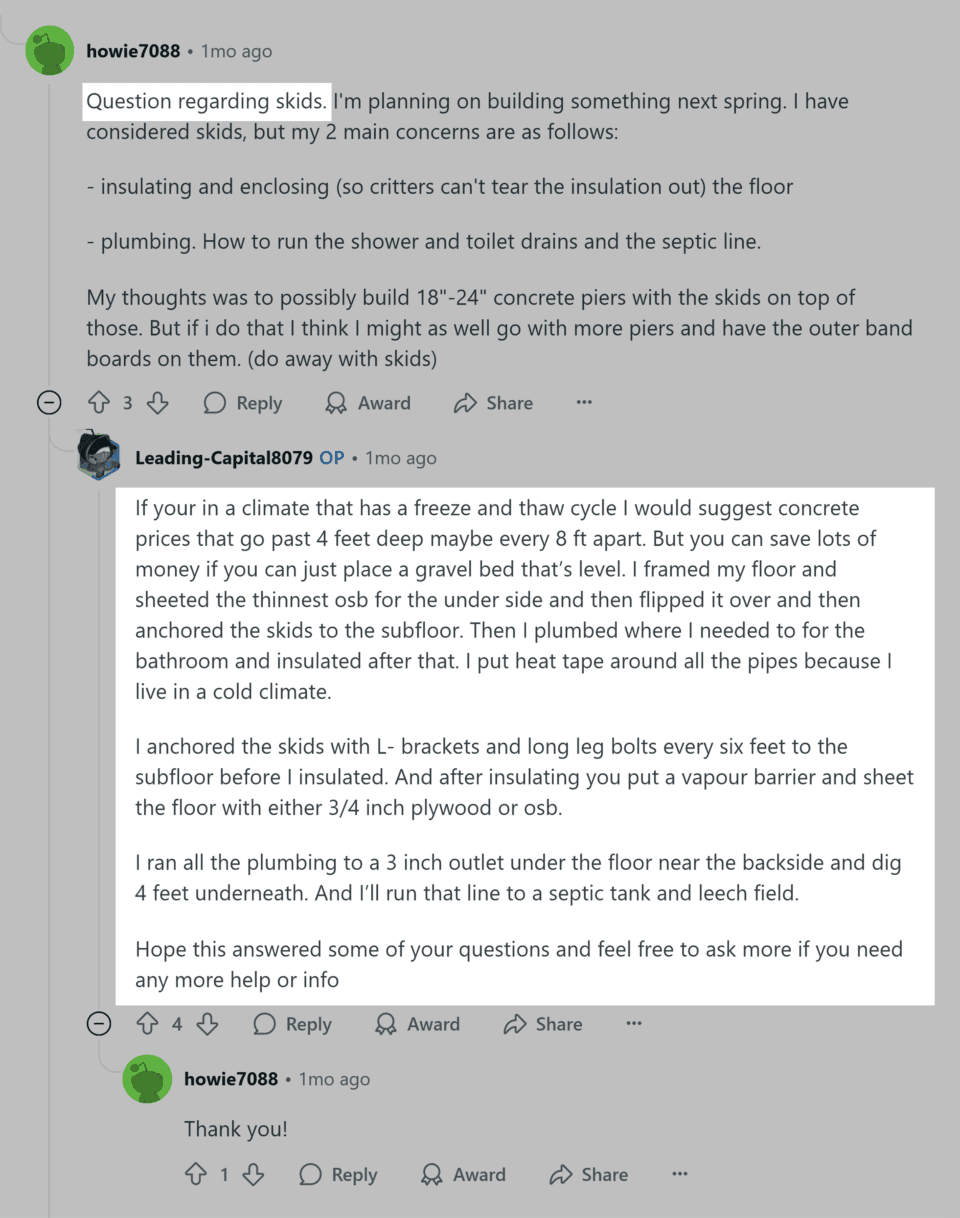Downvote Leading-Capital8079's reply

[208, 1023]
